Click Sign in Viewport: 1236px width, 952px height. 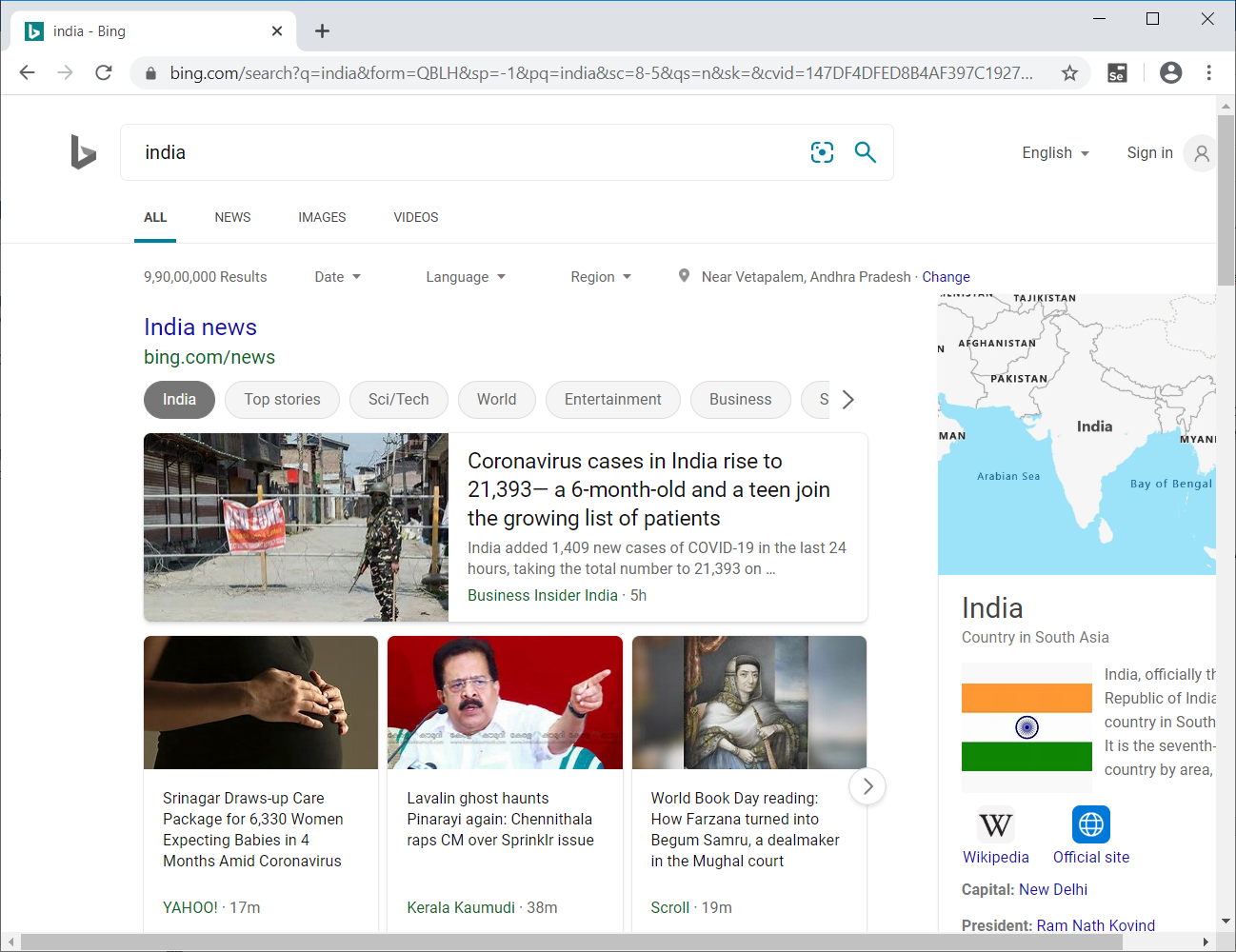[x=1149, y=153]
